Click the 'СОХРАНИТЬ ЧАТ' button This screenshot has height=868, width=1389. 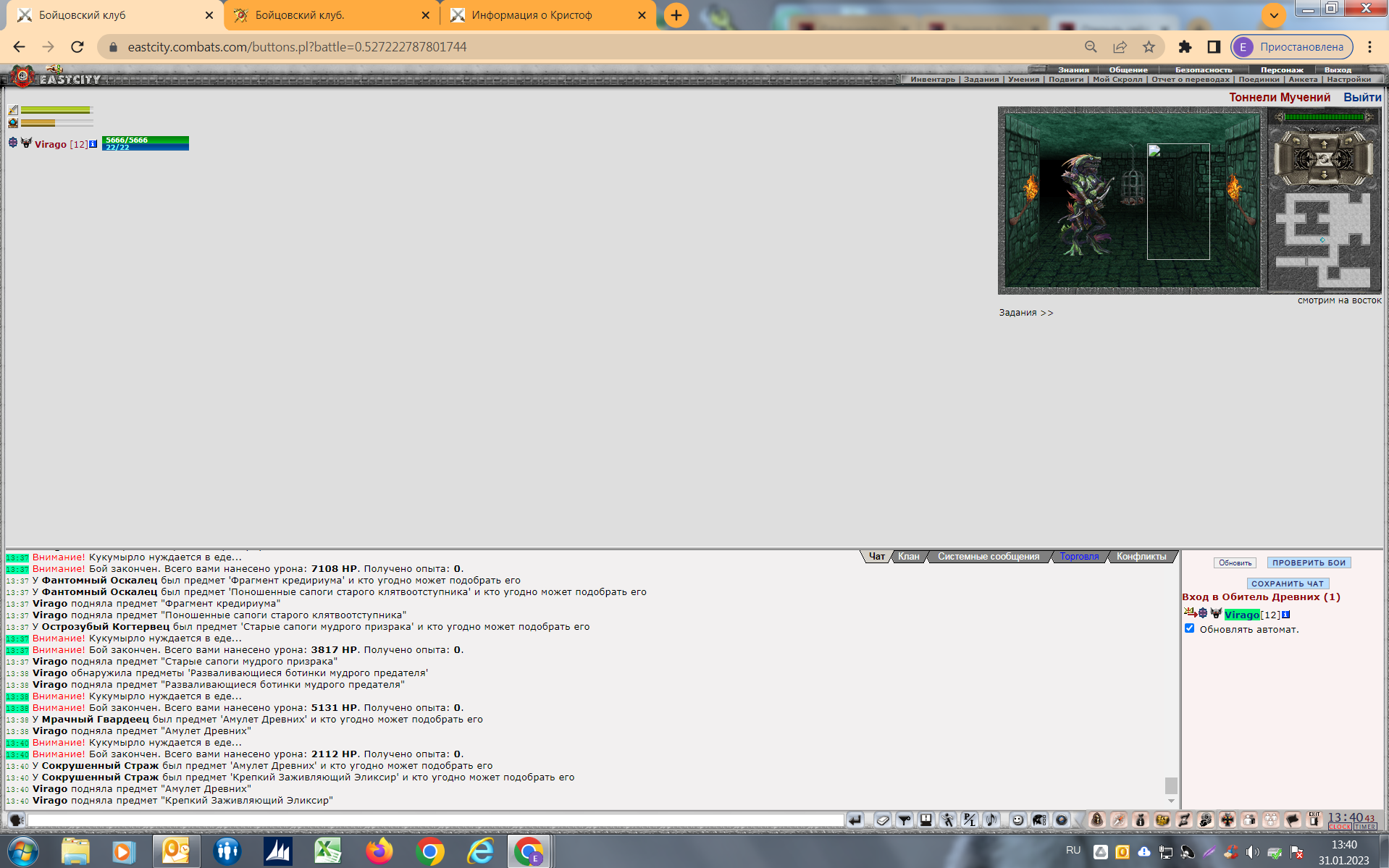tap(1288, 583)
